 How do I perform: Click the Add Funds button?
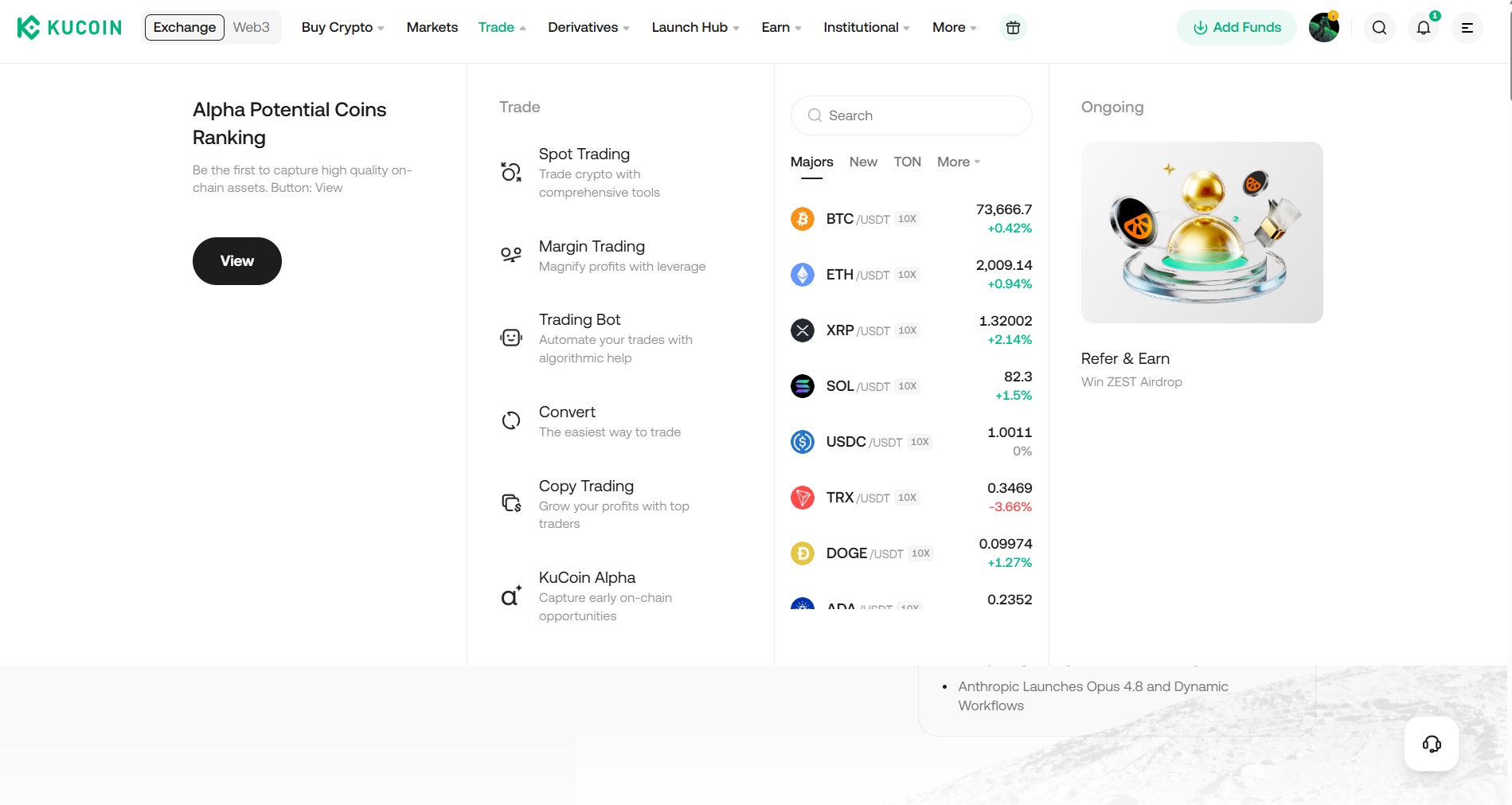(x=1237, y=28)
